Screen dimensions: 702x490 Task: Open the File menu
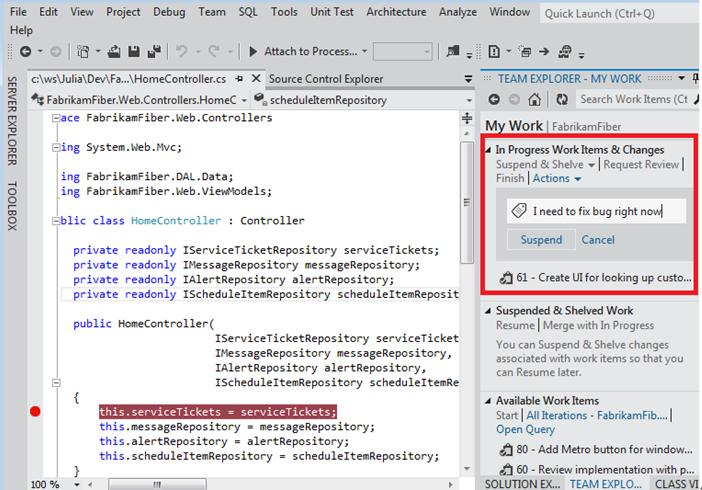(18, 12)
